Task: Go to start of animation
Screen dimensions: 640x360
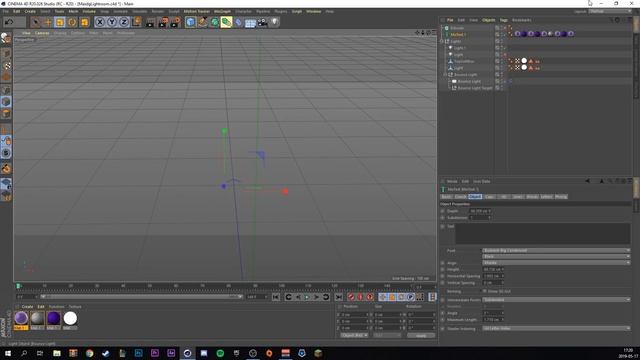Action: (276, 297)
